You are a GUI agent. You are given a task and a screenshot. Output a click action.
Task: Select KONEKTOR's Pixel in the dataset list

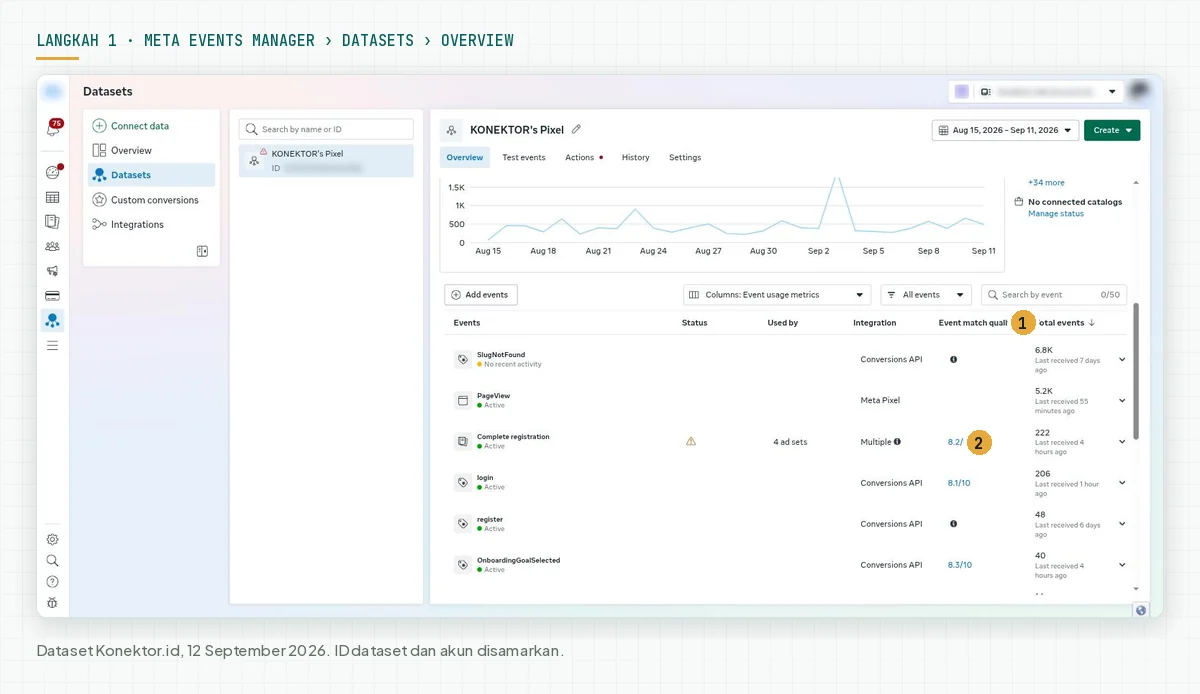(x=326, y=161)
